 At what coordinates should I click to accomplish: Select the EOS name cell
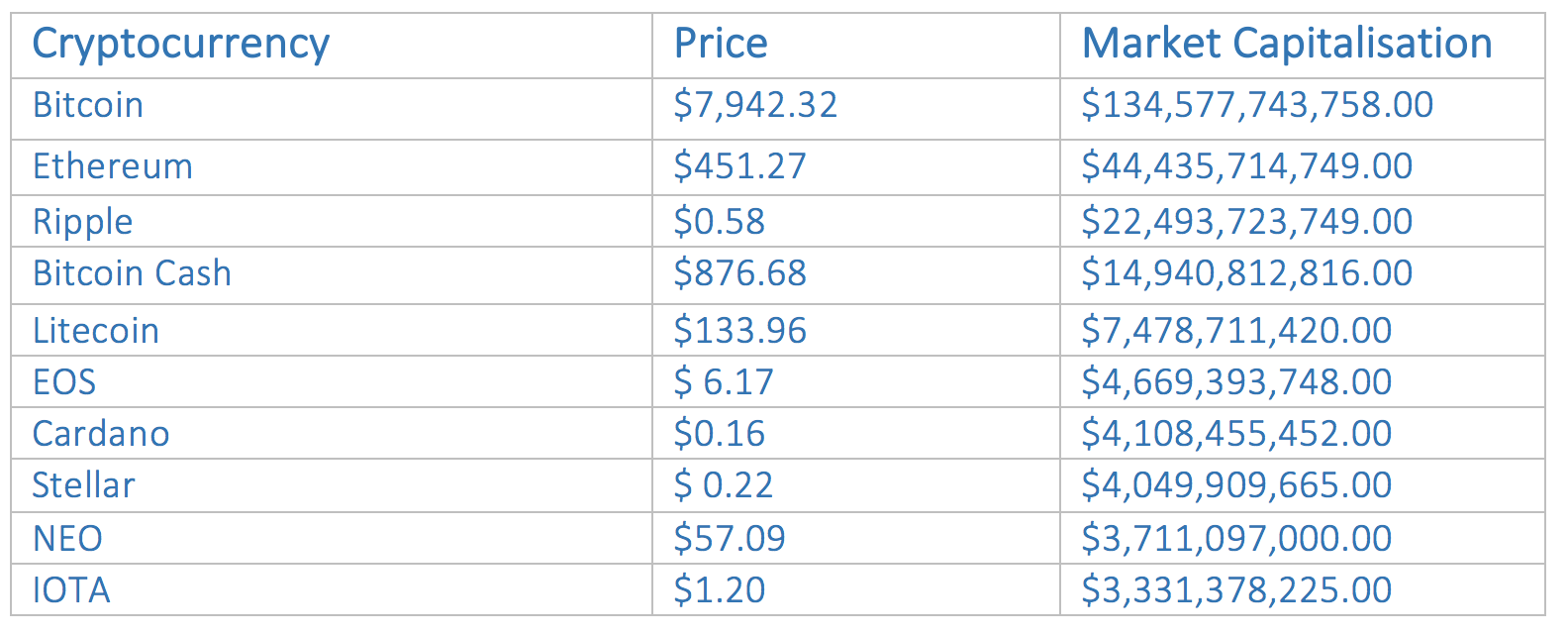point(64,382)
